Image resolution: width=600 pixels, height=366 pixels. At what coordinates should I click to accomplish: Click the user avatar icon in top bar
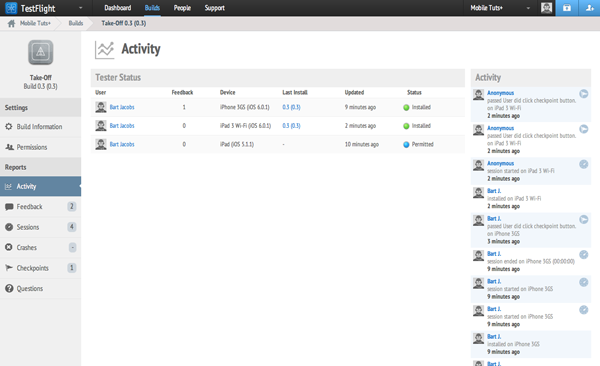coord(546,8)
